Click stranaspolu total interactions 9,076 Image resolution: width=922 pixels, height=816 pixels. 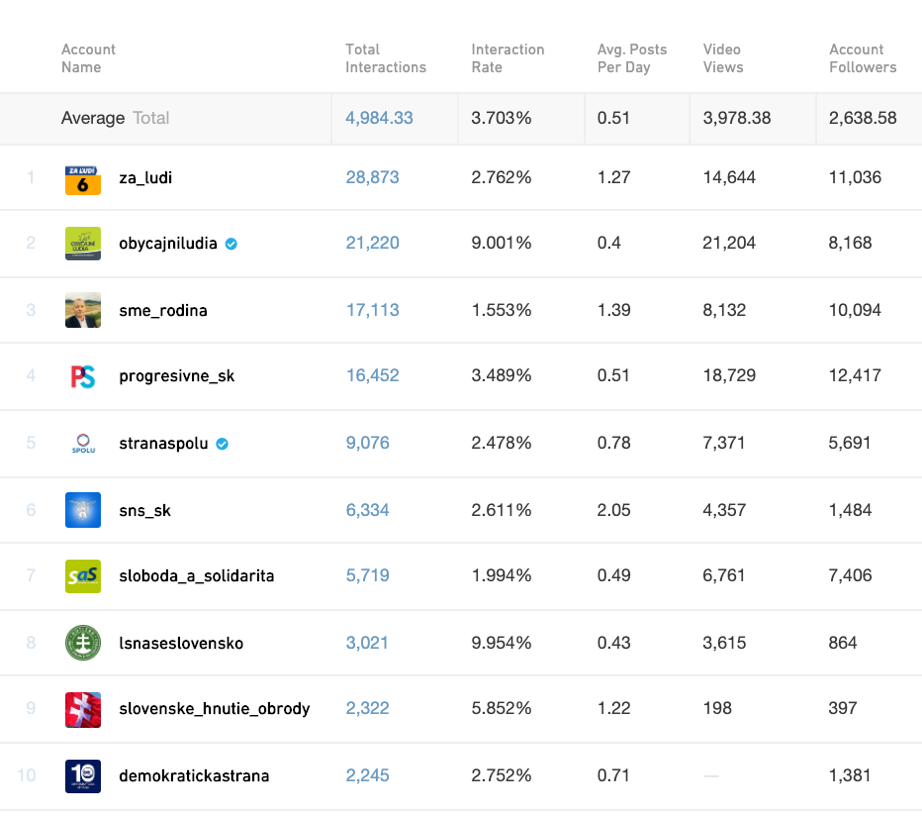point(368,443)
